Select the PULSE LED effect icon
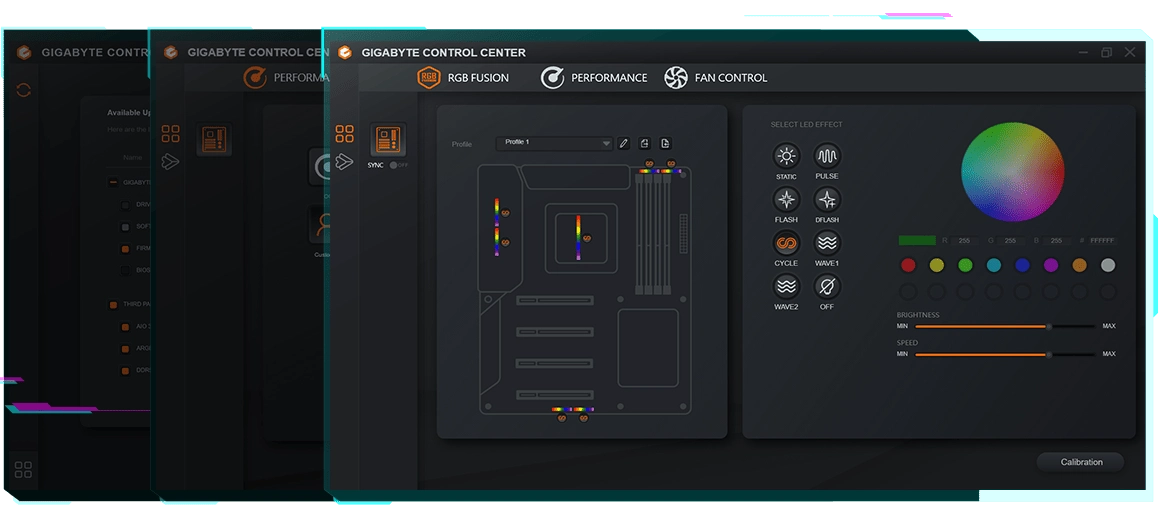Image resolution: width=1174 pixels, height=520 pixels. coord(827,156)
